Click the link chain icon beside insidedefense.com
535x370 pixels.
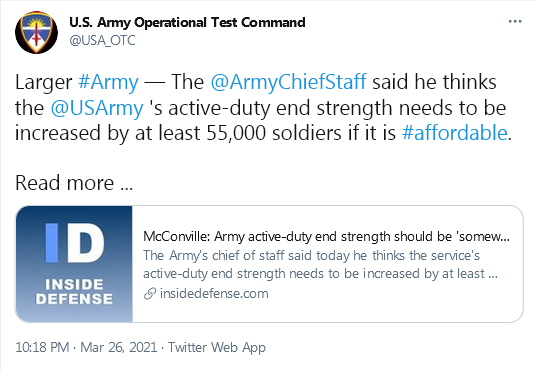[x=150, y=294]
